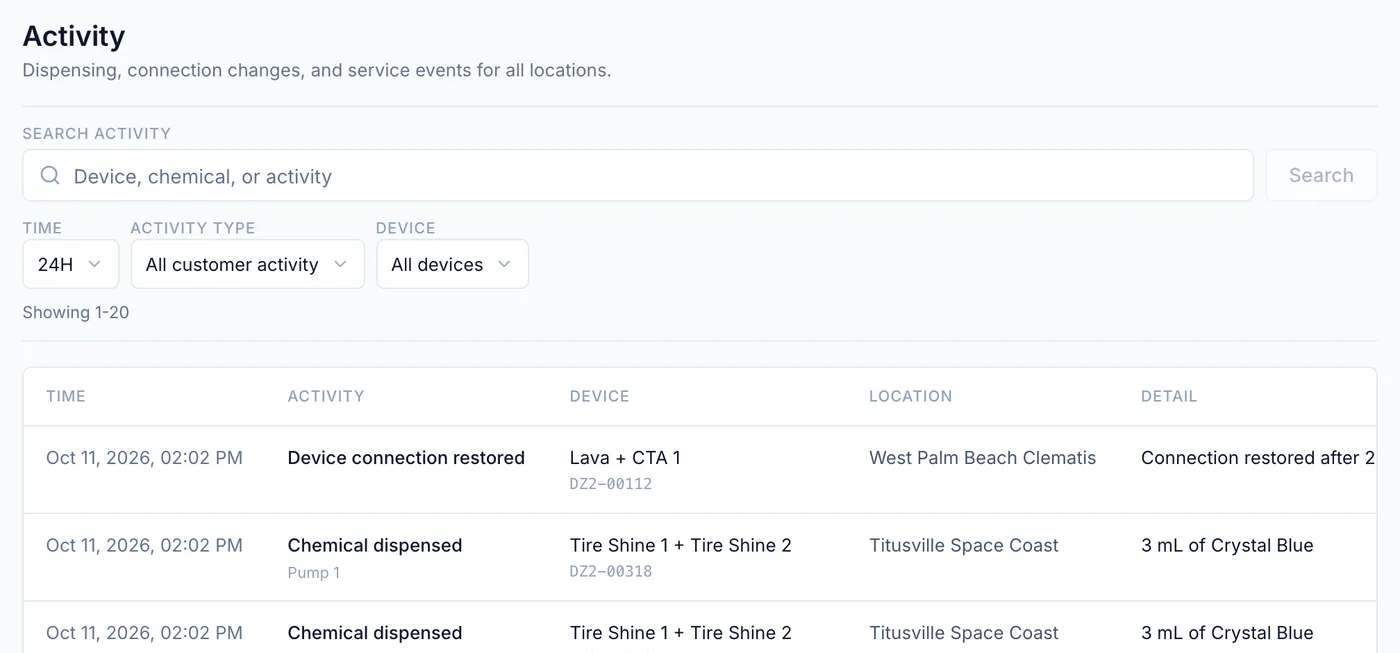Focus the Device, chemical, or activity search box
The image size is (1400, 653).
tap(638, 176)
